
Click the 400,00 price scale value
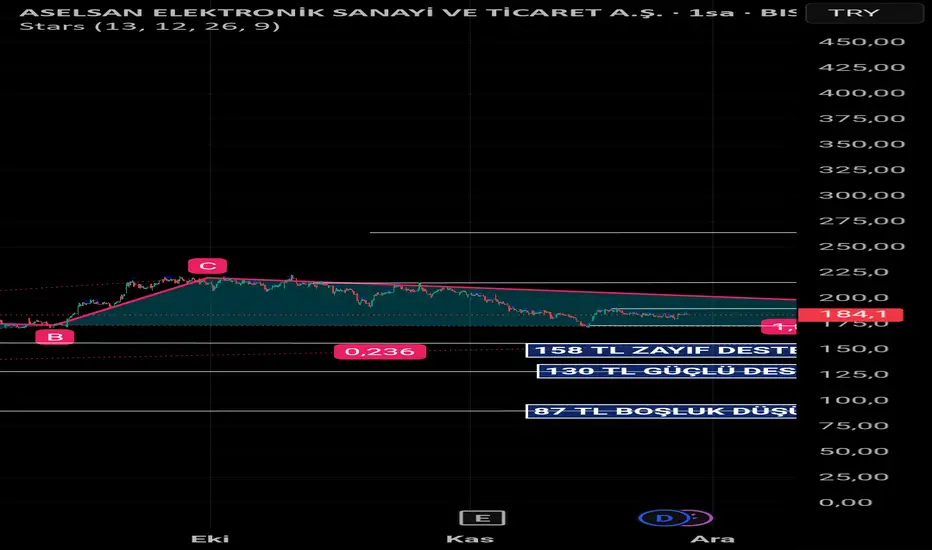862,93
